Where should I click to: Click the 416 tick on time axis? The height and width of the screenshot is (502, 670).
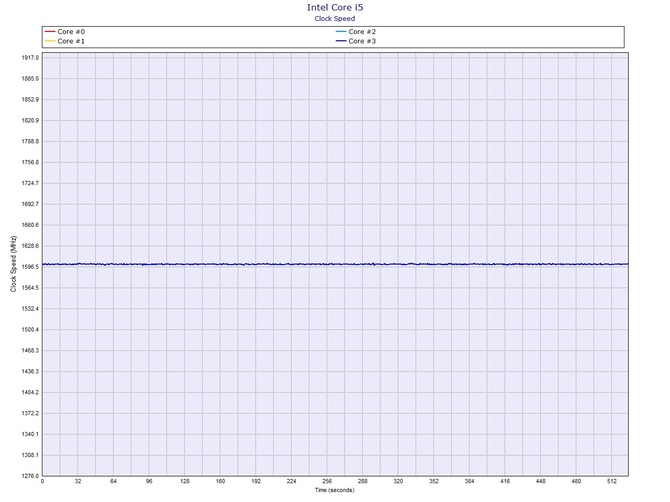505,481
